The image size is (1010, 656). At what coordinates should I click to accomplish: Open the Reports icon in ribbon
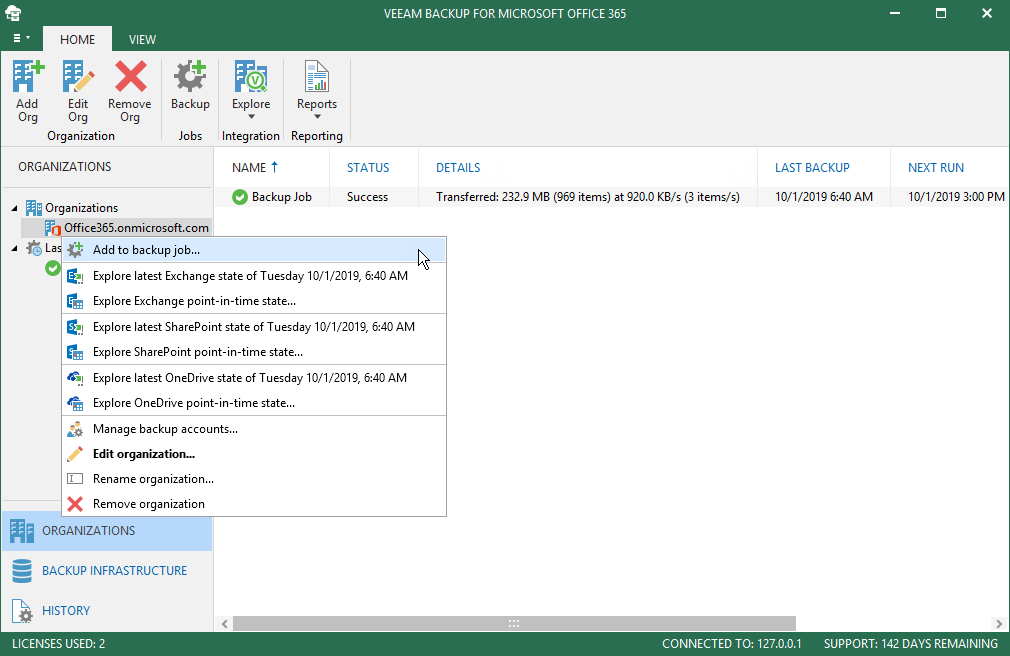point(316,76)
